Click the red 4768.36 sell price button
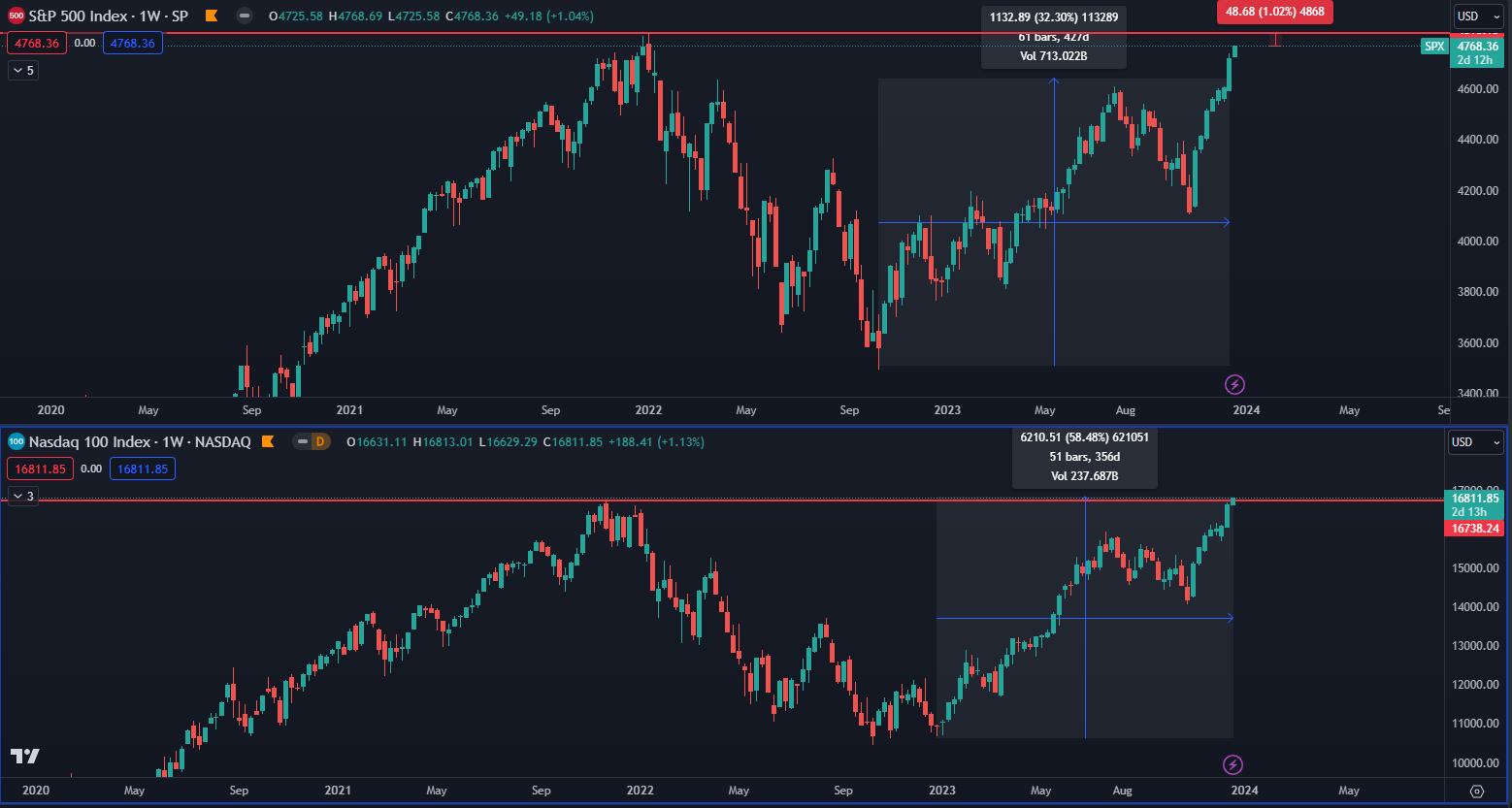This screenshot has width=1512, height=808. tap(37, 43)
